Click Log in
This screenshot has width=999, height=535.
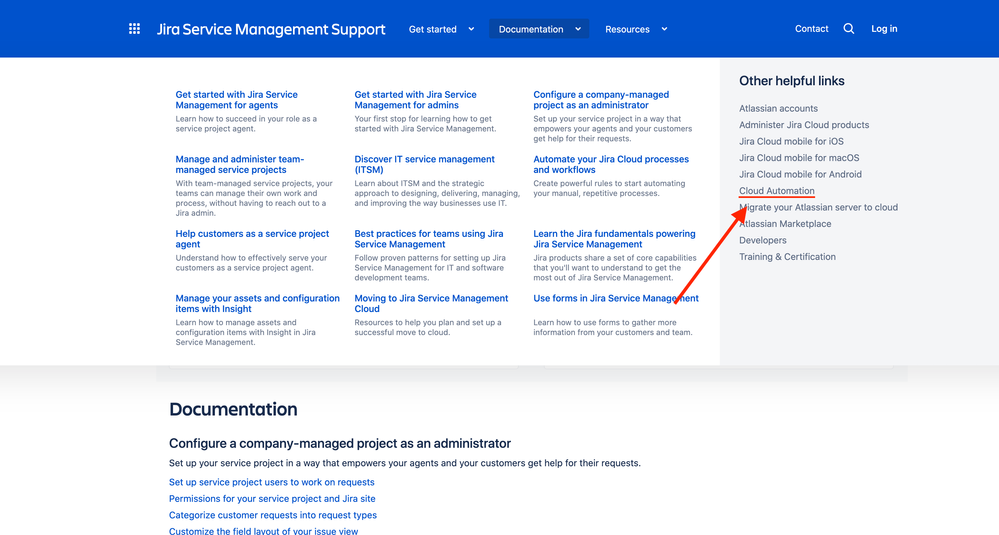pos(884,29)
